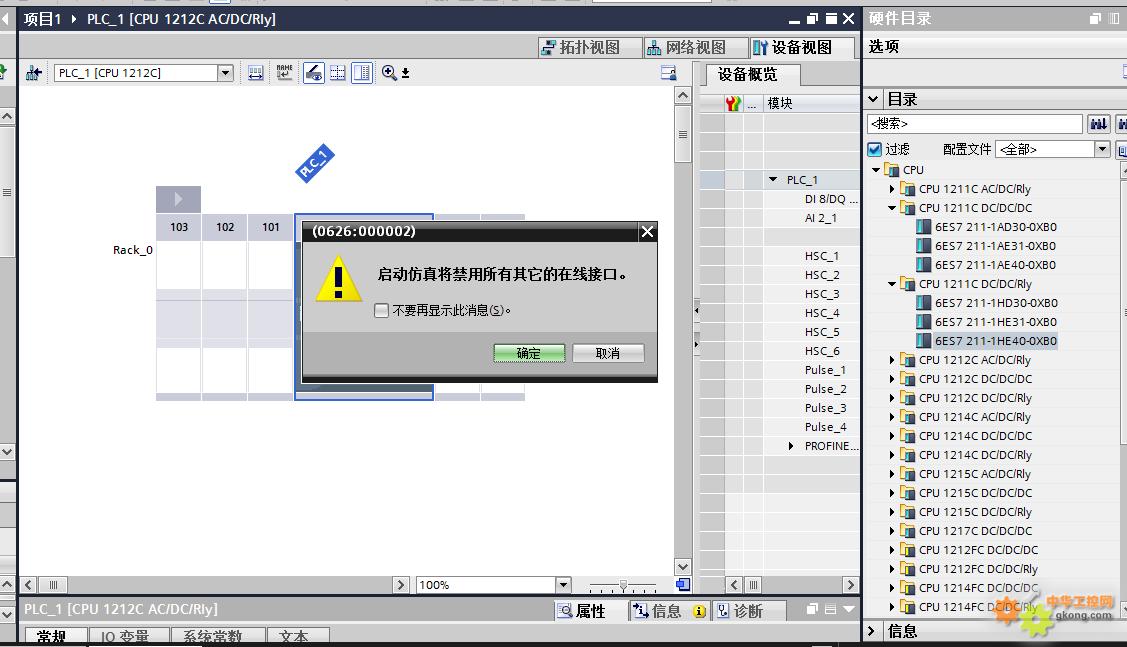Toggle the show module details eye icon
Screen dimensions: 1127x647
[x=313, y=73]
